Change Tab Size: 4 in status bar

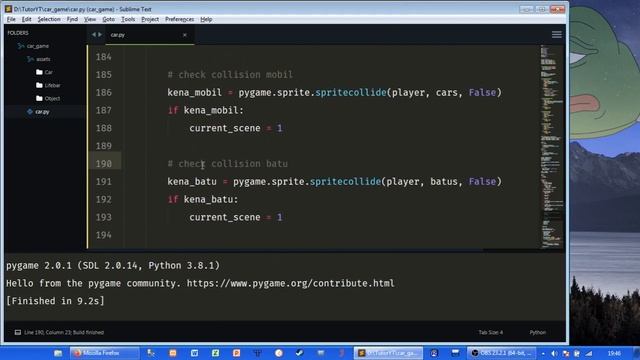(491, 332)
